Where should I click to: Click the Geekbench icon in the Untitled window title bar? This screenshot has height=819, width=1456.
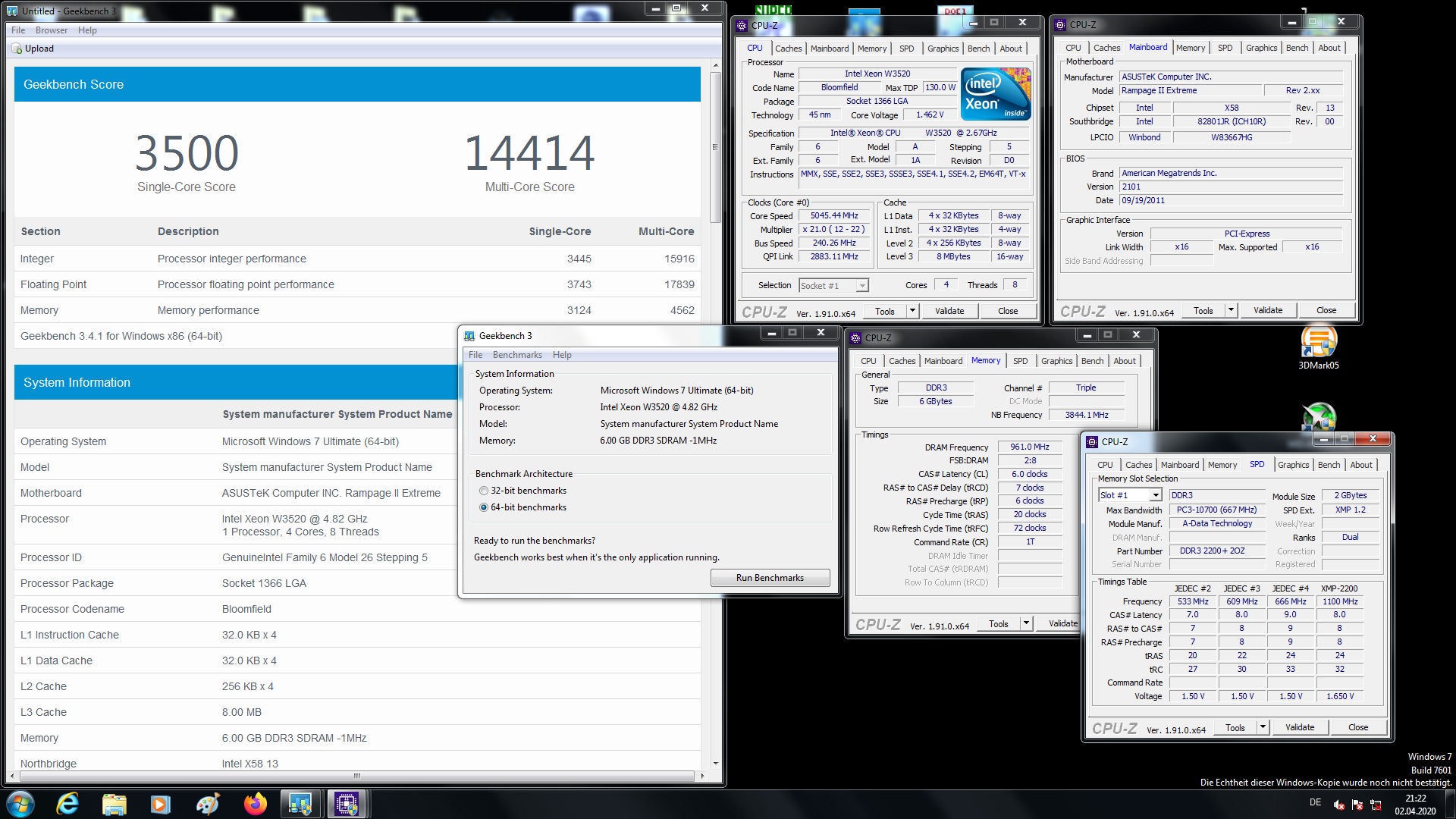tap(13, 11)
